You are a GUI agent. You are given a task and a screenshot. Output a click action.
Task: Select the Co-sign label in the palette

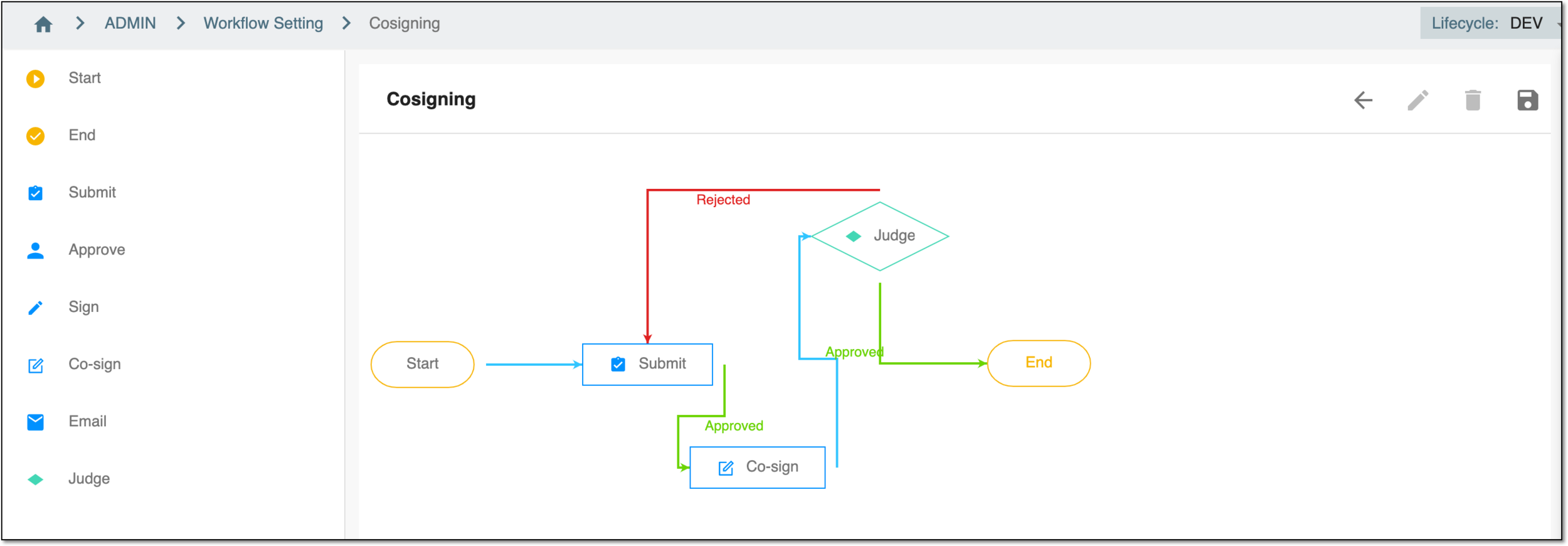point(95,364)
